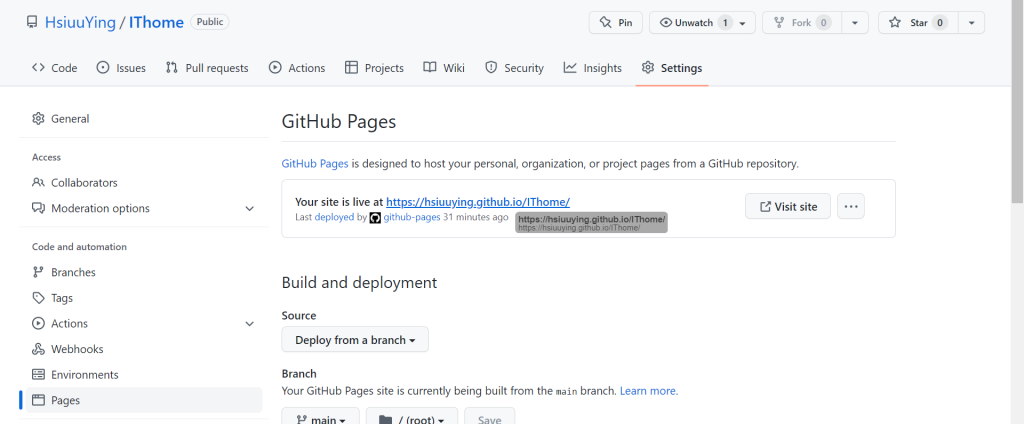Open General settings in the sidebar
Screen dimensions: 1024x424
tap(144, 119)
